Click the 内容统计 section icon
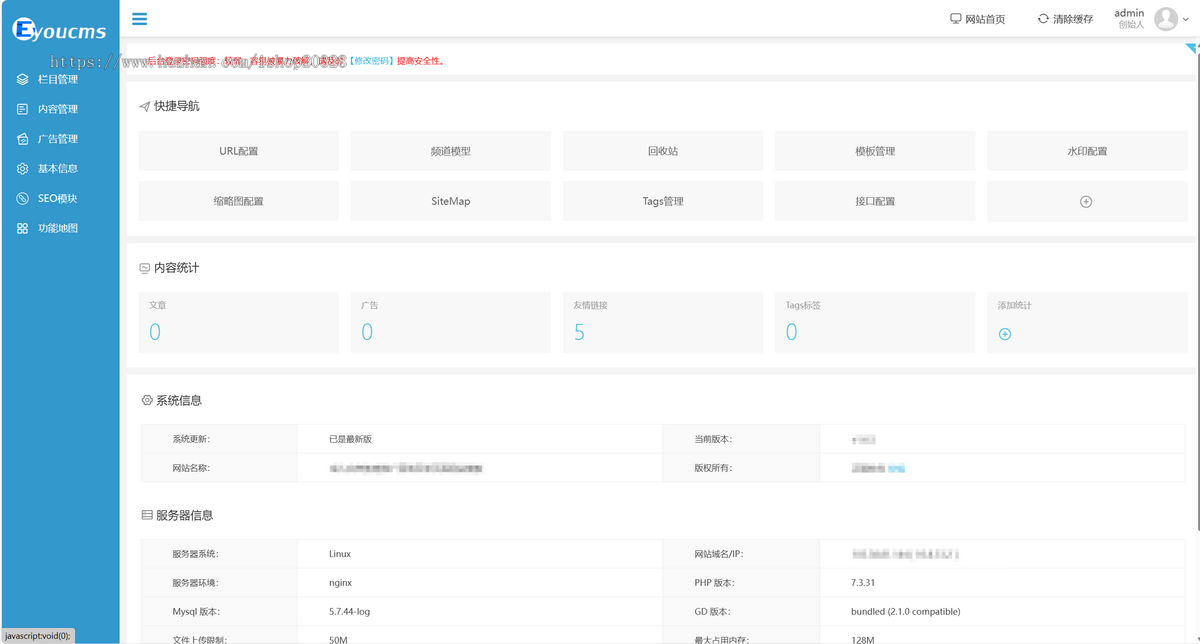This screenshot has height=644, width=1200. tap(145, 268)
